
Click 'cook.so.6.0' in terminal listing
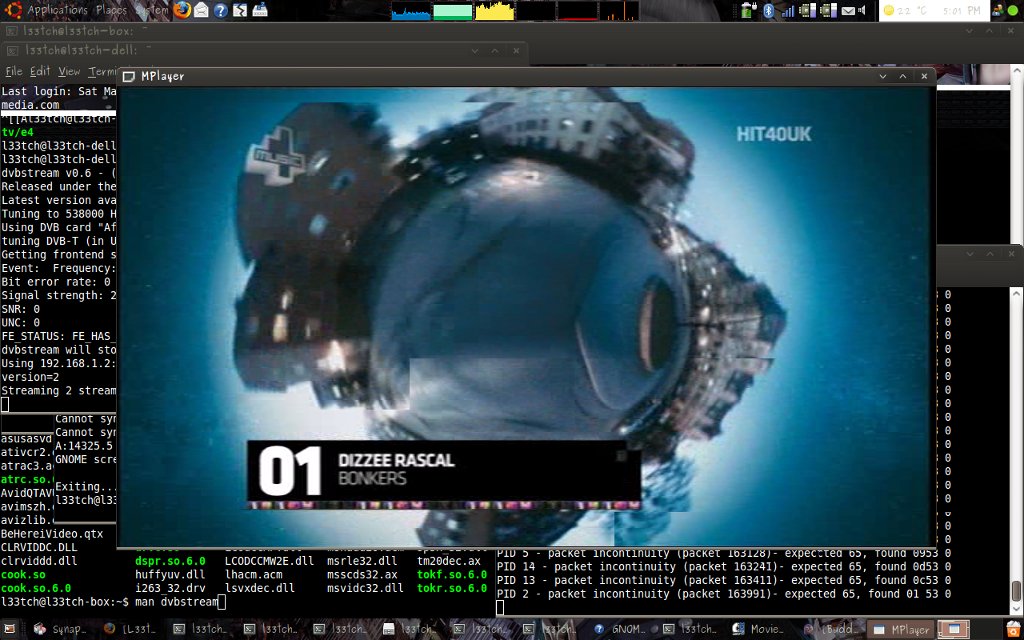(x=36, y=588)
